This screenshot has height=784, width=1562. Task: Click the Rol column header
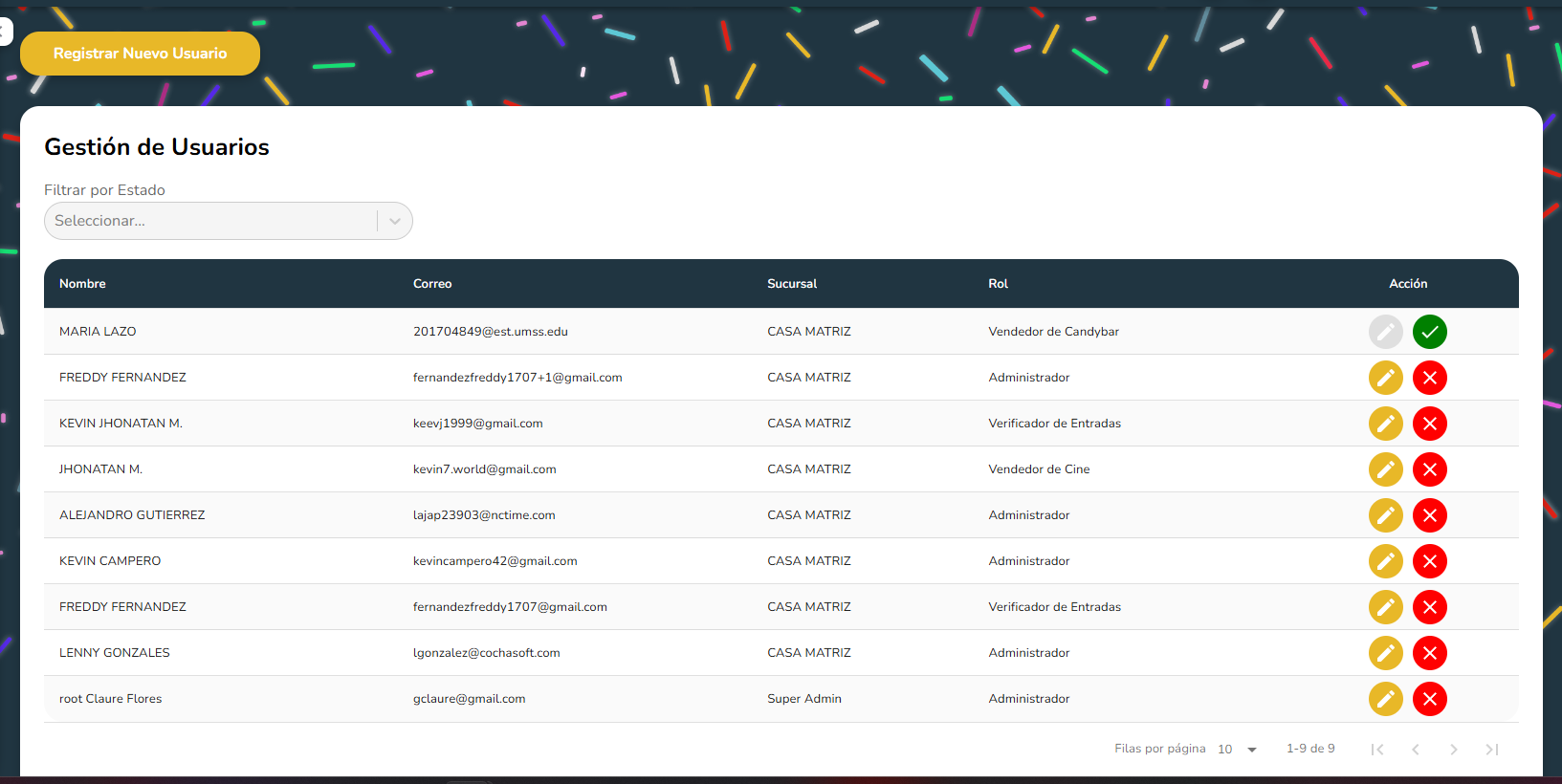tap(998, 284)
